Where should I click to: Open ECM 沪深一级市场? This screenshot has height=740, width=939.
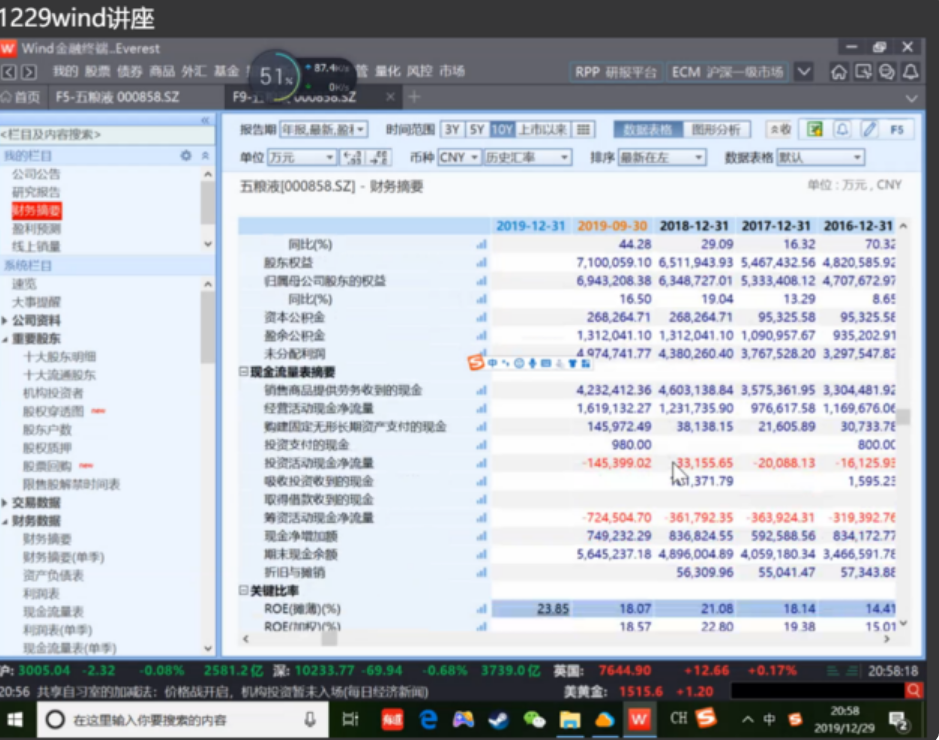point(728,72)
